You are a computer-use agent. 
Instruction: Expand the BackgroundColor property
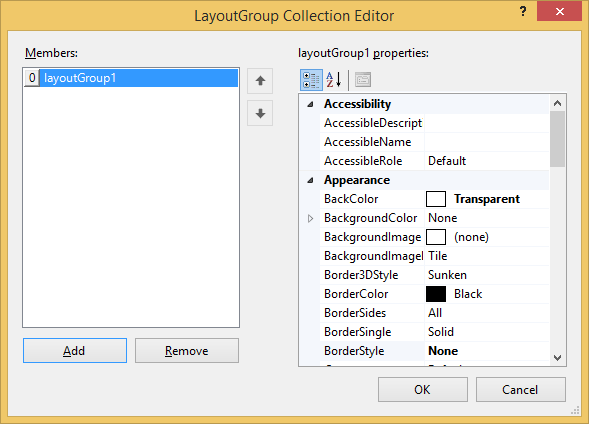[310, 218]
